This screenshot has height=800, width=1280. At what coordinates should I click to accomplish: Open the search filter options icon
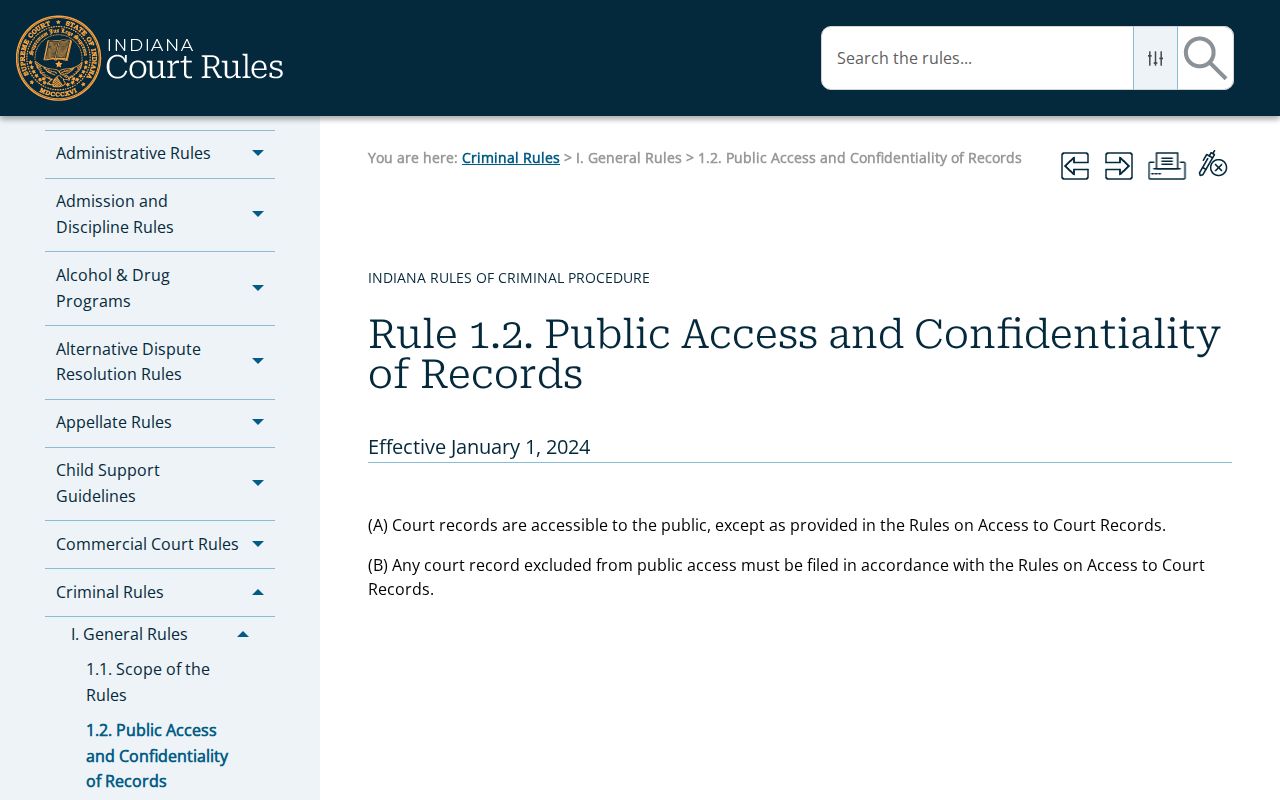(1155, 58)
